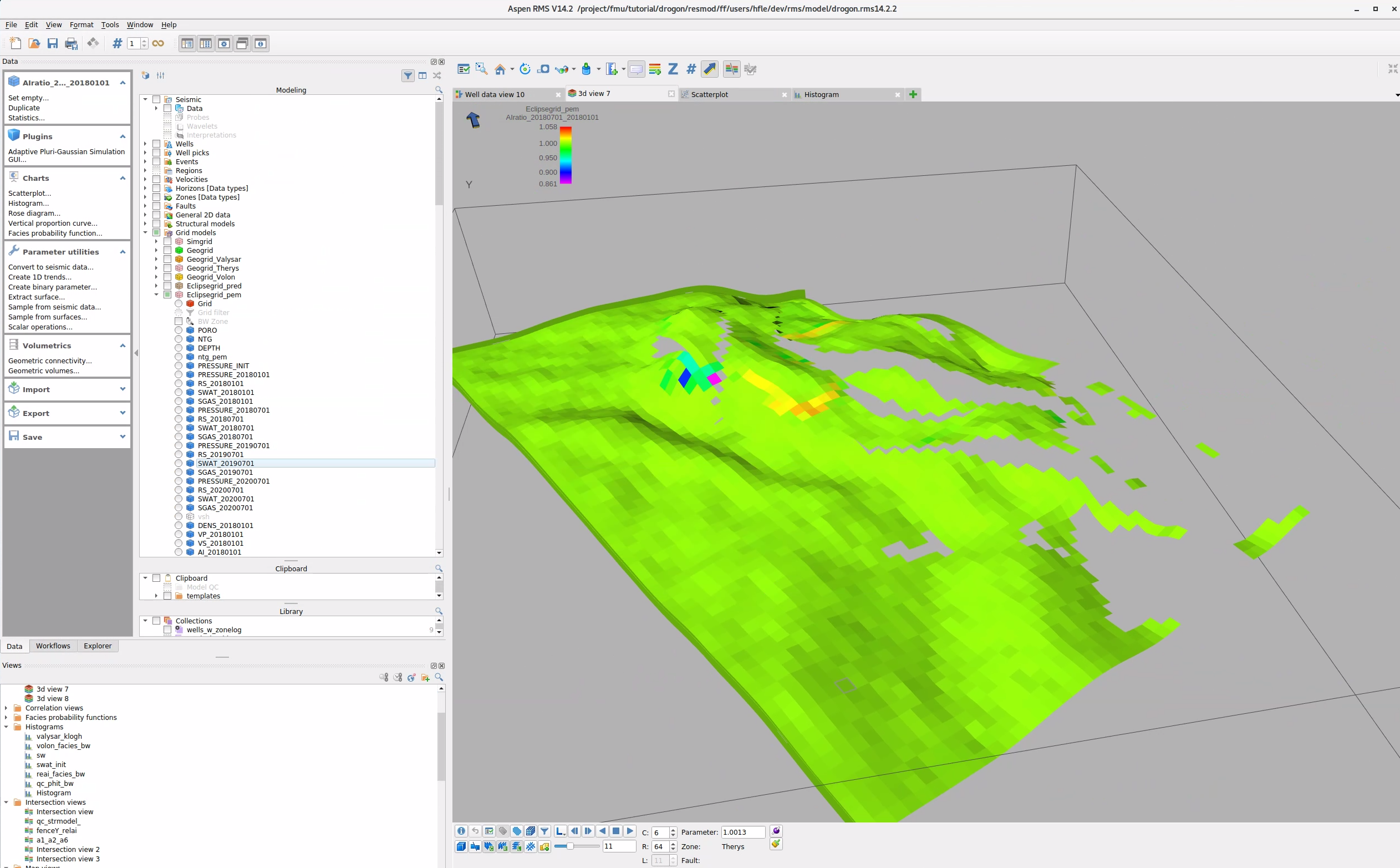Screen dimensions: 1400x868
Task: Toggle the layer slice icon marked L
Action: pyautogui.click(x=516, y=846)
